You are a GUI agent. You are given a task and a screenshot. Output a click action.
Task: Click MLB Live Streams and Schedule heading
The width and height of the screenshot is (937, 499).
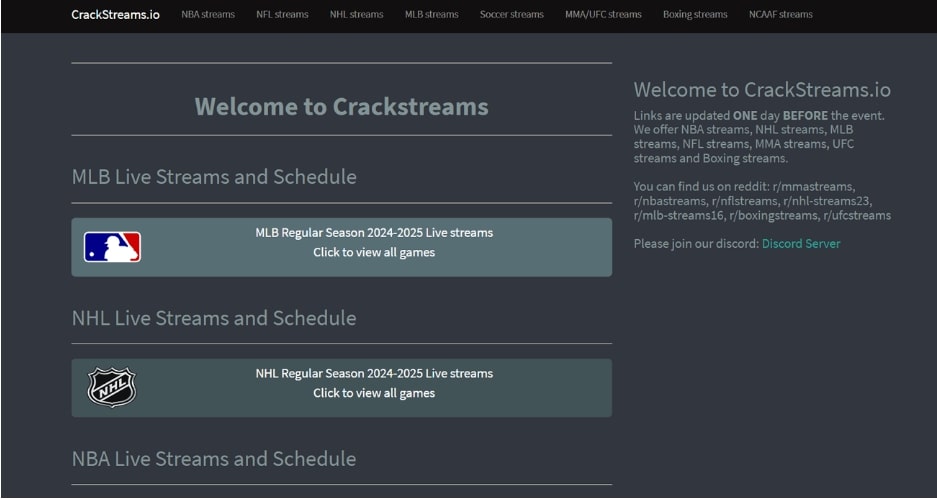click(x=214, y=177)
